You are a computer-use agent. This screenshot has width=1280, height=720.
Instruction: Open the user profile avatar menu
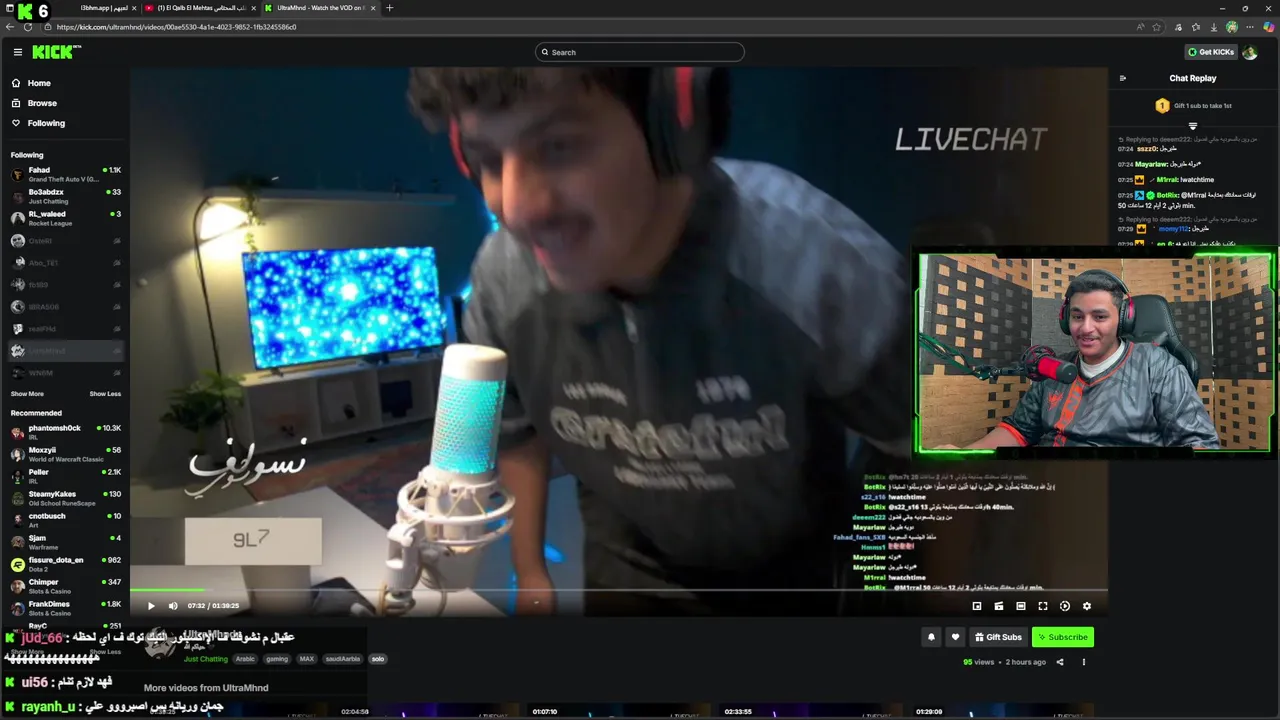pyautogui.click(x=1250, y=52)
